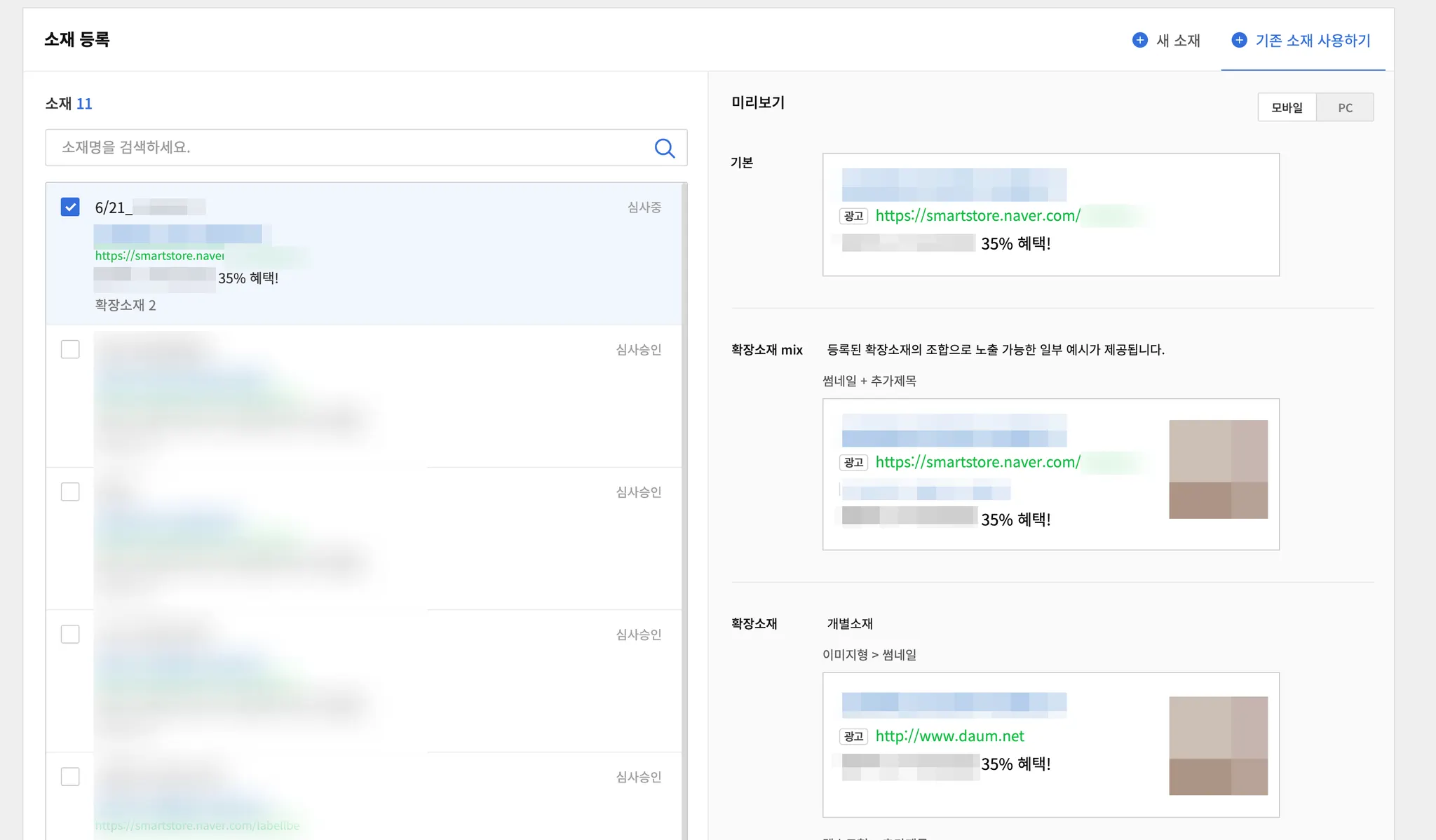This screenshot has height=840, width=1436.
Task: Click the creative list scrollbar
Action: coord(684,491)
